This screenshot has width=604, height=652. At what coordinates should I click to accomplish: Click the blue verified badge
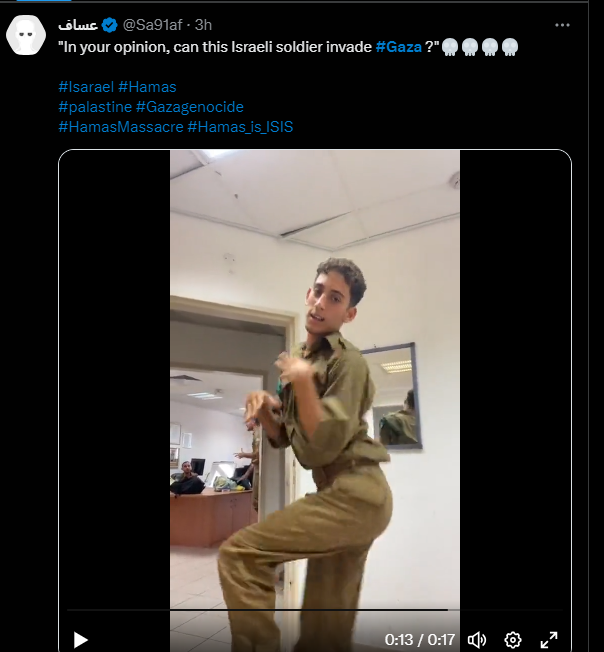[110, 23]
